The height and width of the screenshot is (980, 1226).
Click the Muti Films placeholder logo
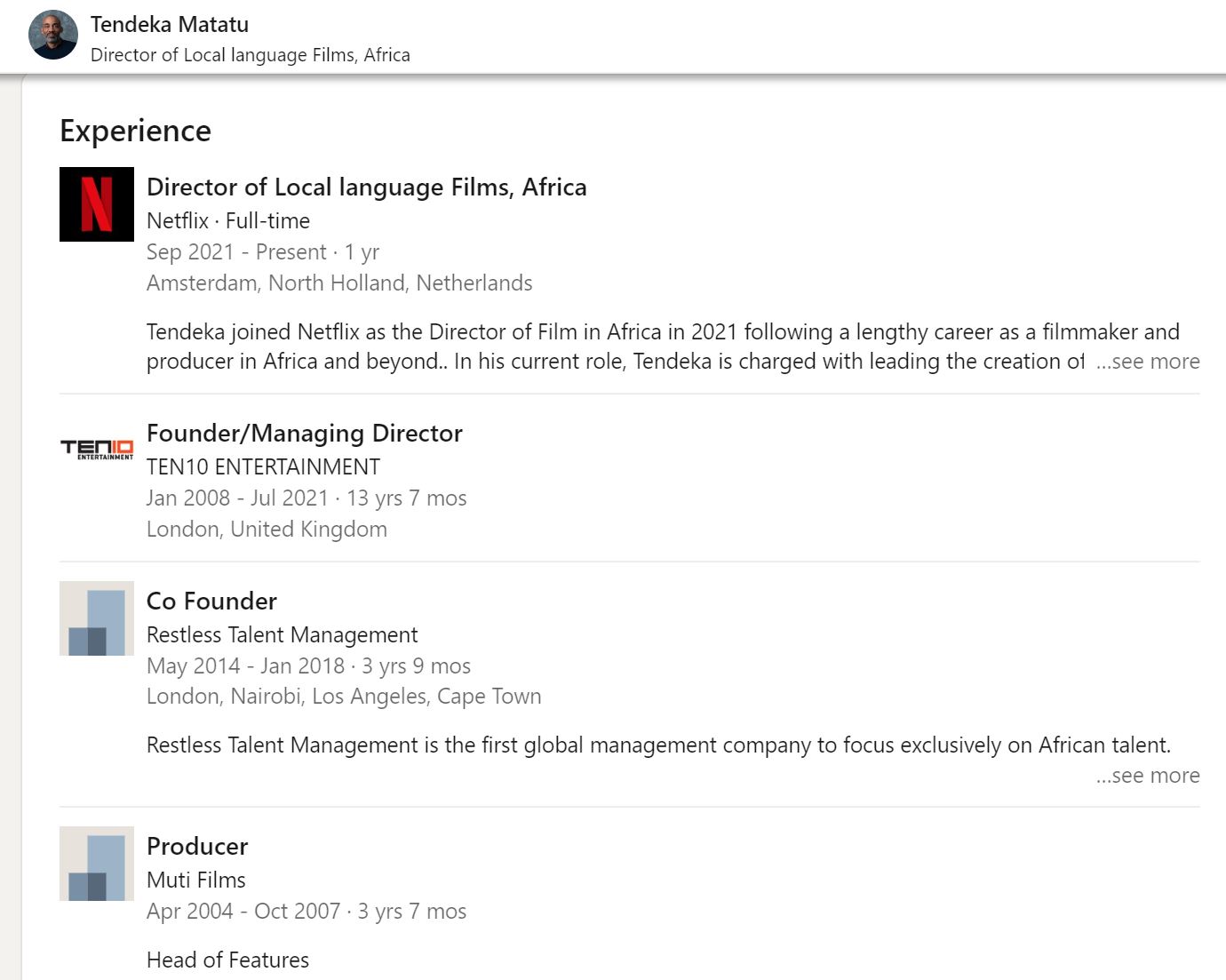coord(97,864)
